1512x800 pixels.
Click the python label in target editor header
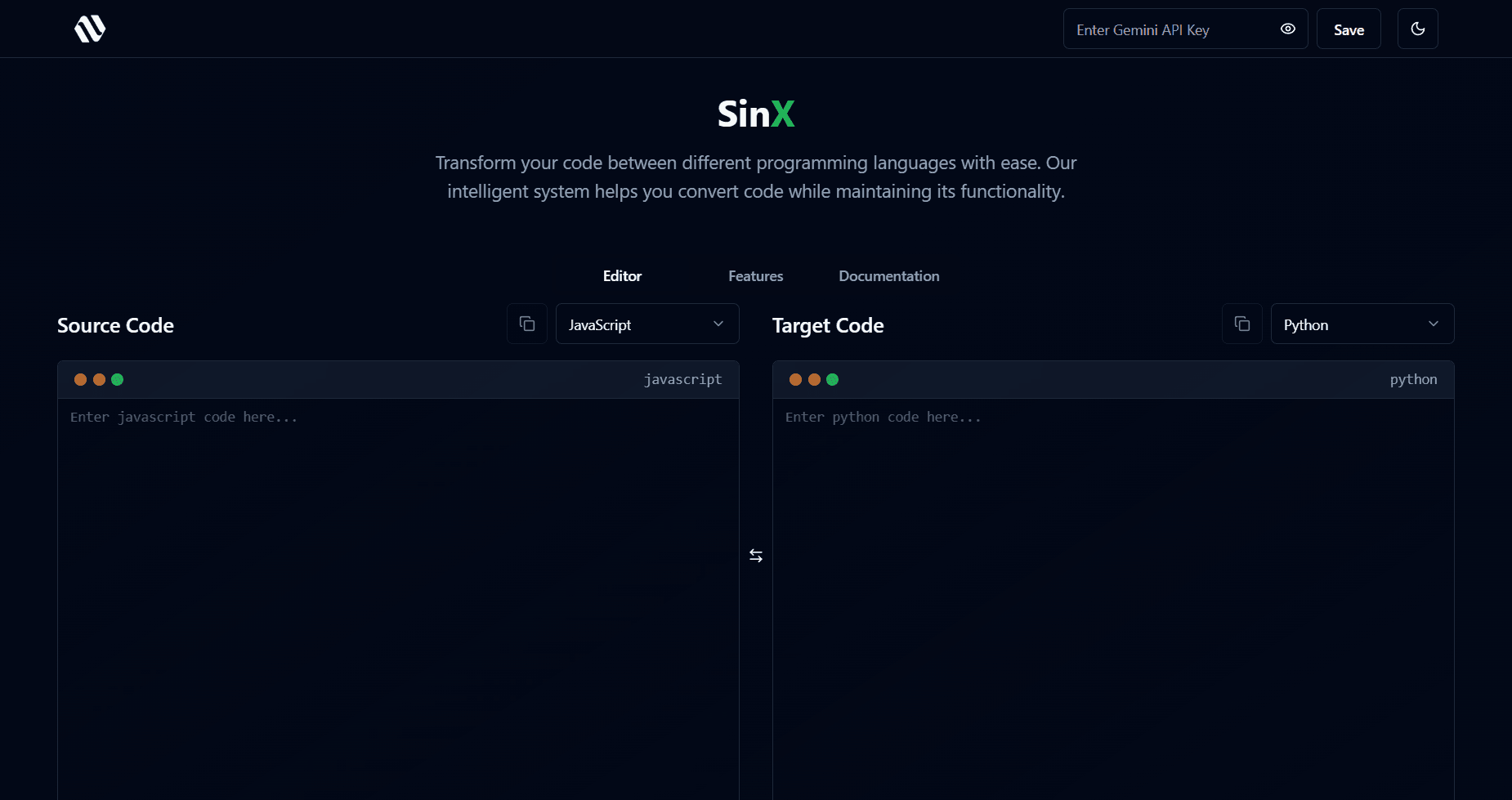click(1413, 379)
